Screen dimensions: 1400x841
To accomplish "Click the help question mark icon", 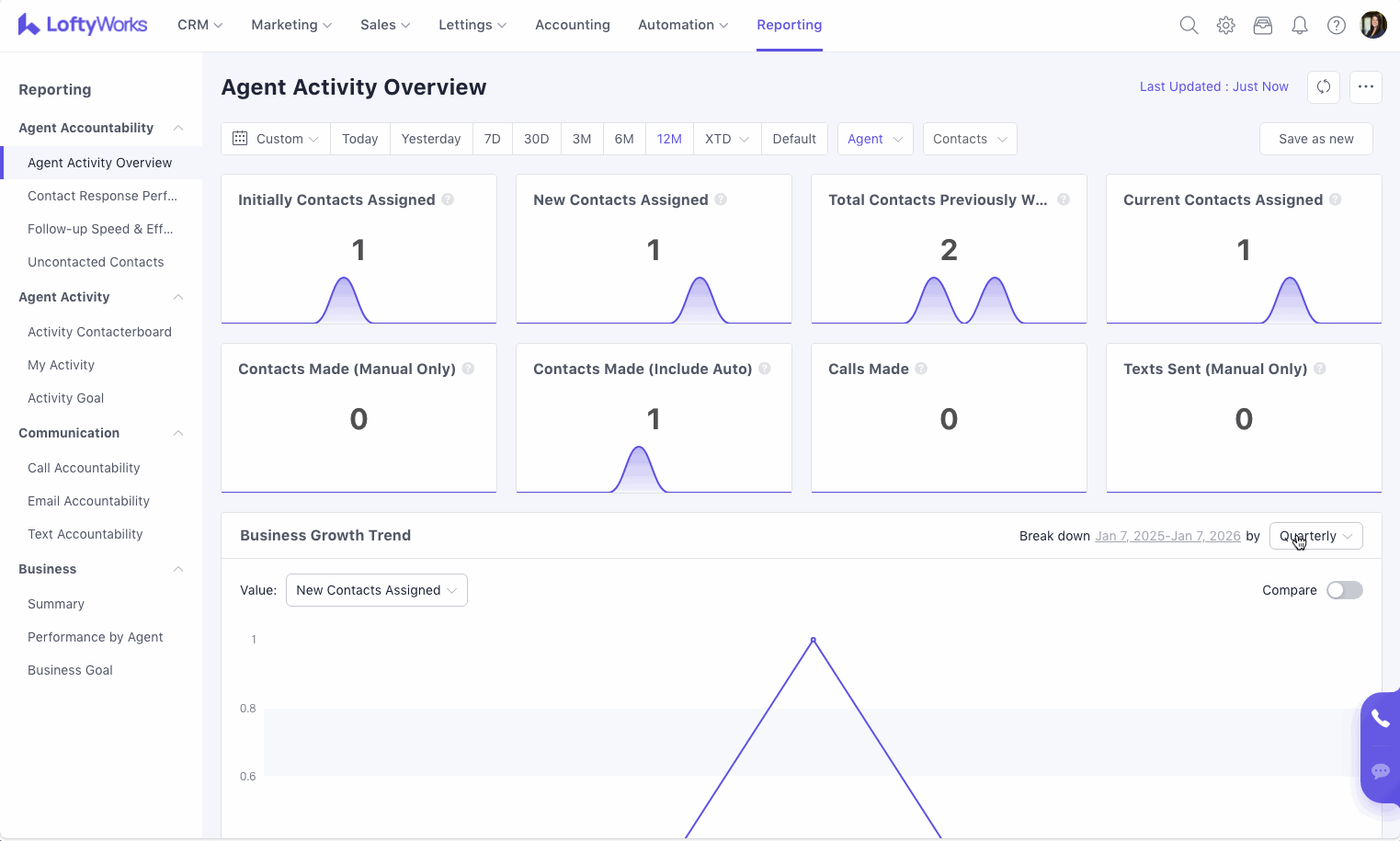I will (x=1336, y=26).
